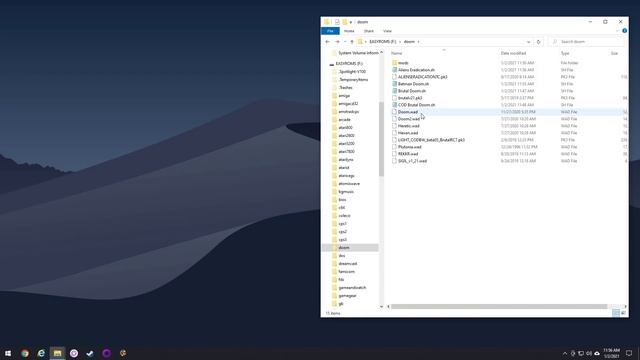The image size is (640, 360).
Task: Select the Heretic.wad file
Action: click(x=409, y=126)
